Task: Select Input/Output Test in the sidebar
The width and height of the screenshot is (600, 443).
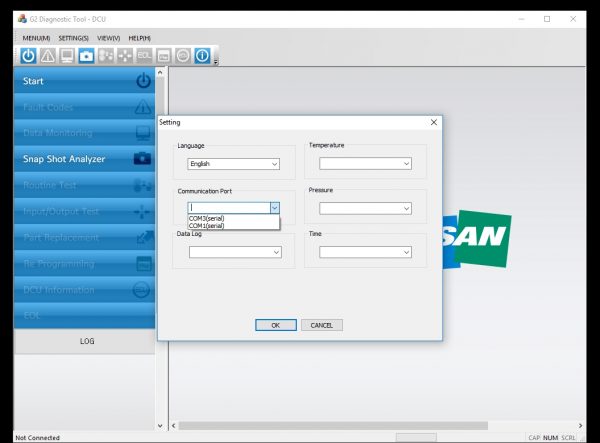Action: (85, 211)
